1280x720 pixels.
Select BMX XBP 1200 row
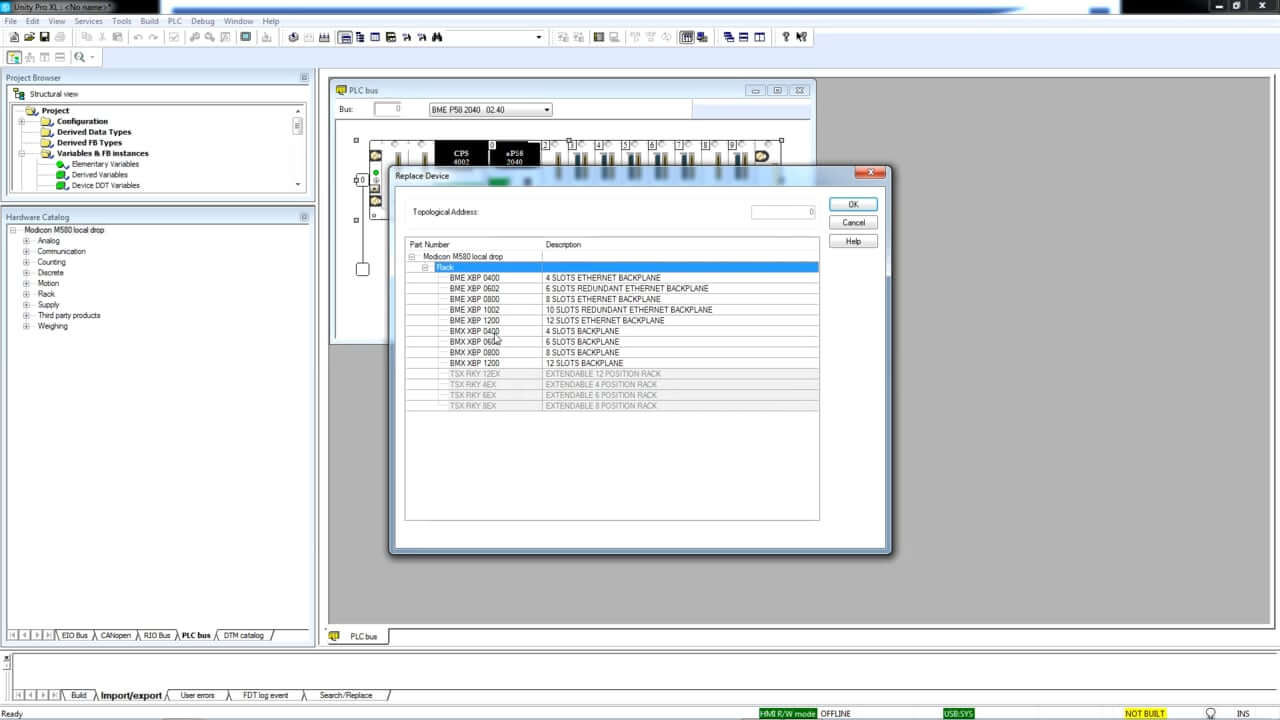tap(612, 363)
